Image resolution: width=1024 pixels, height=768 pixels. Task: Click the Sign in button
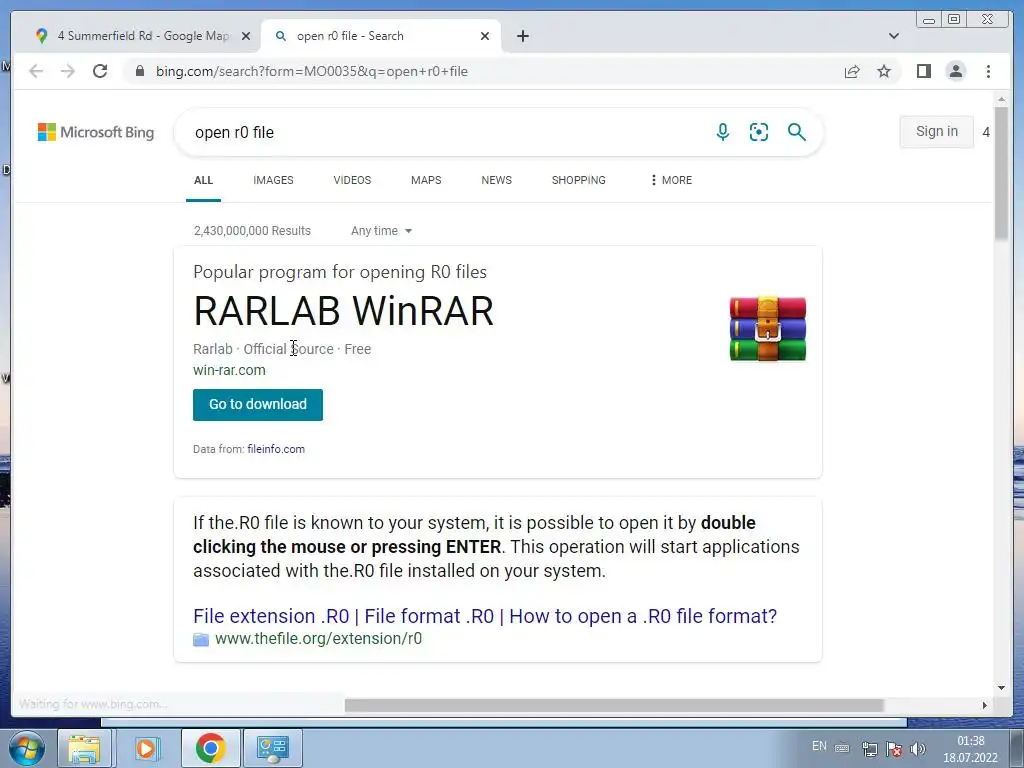point(936,131)
